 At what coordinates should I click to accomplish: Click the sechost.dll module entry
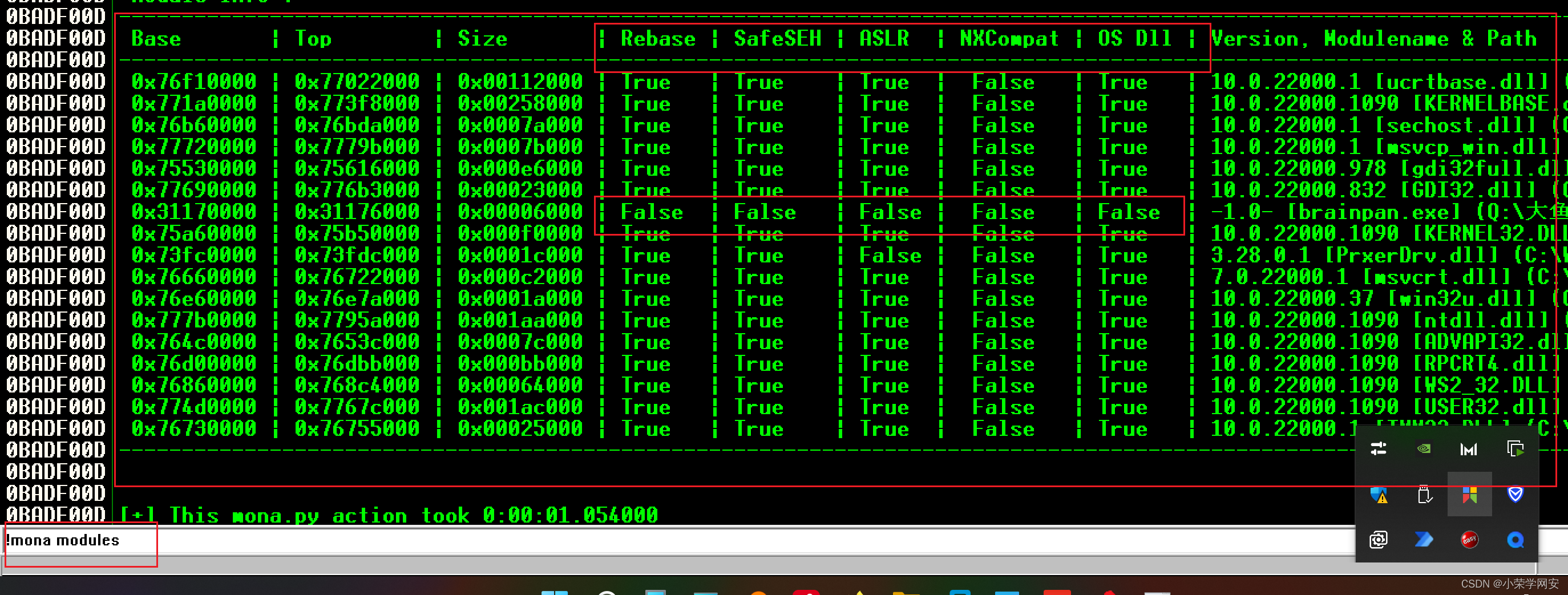(1456, 126)
